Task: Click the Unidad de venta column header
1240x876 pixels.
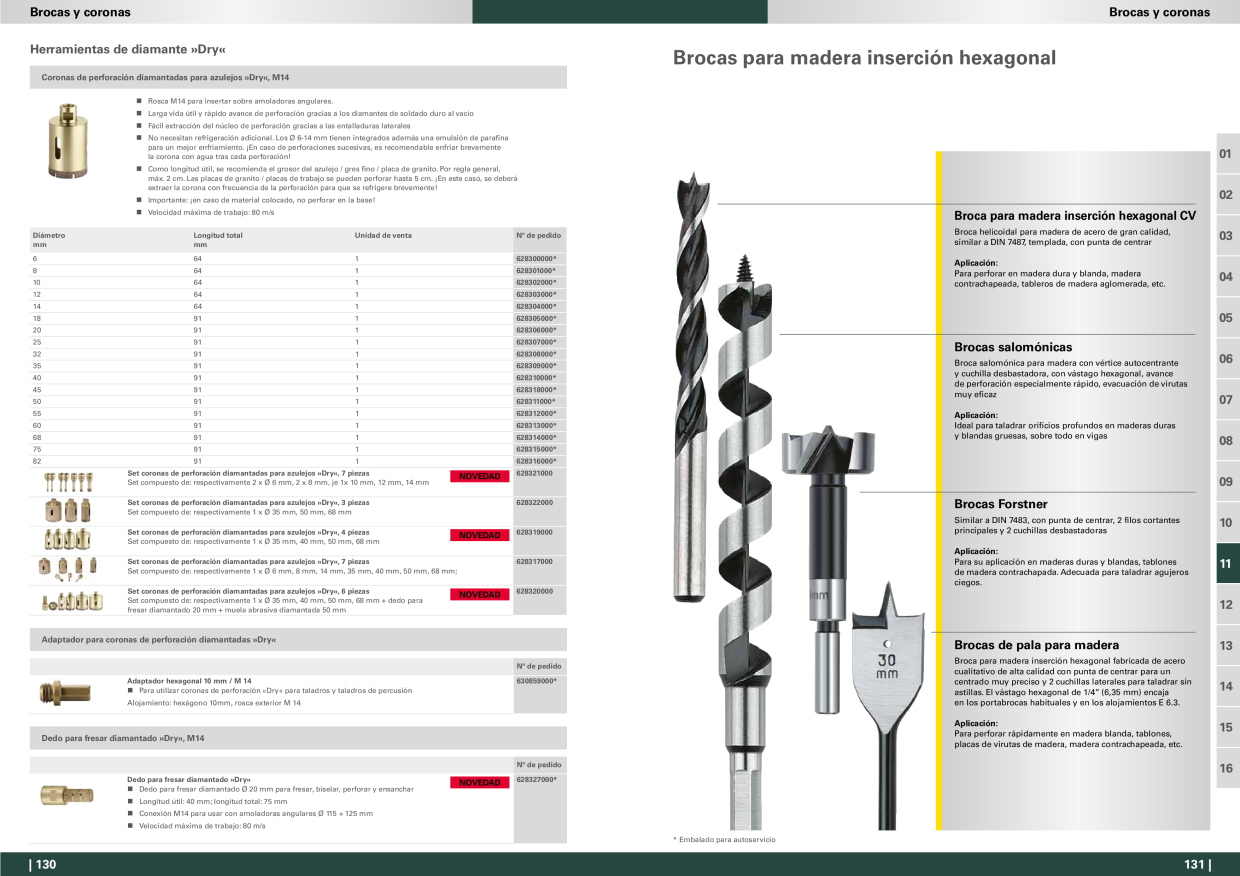Action: [383, 236]
